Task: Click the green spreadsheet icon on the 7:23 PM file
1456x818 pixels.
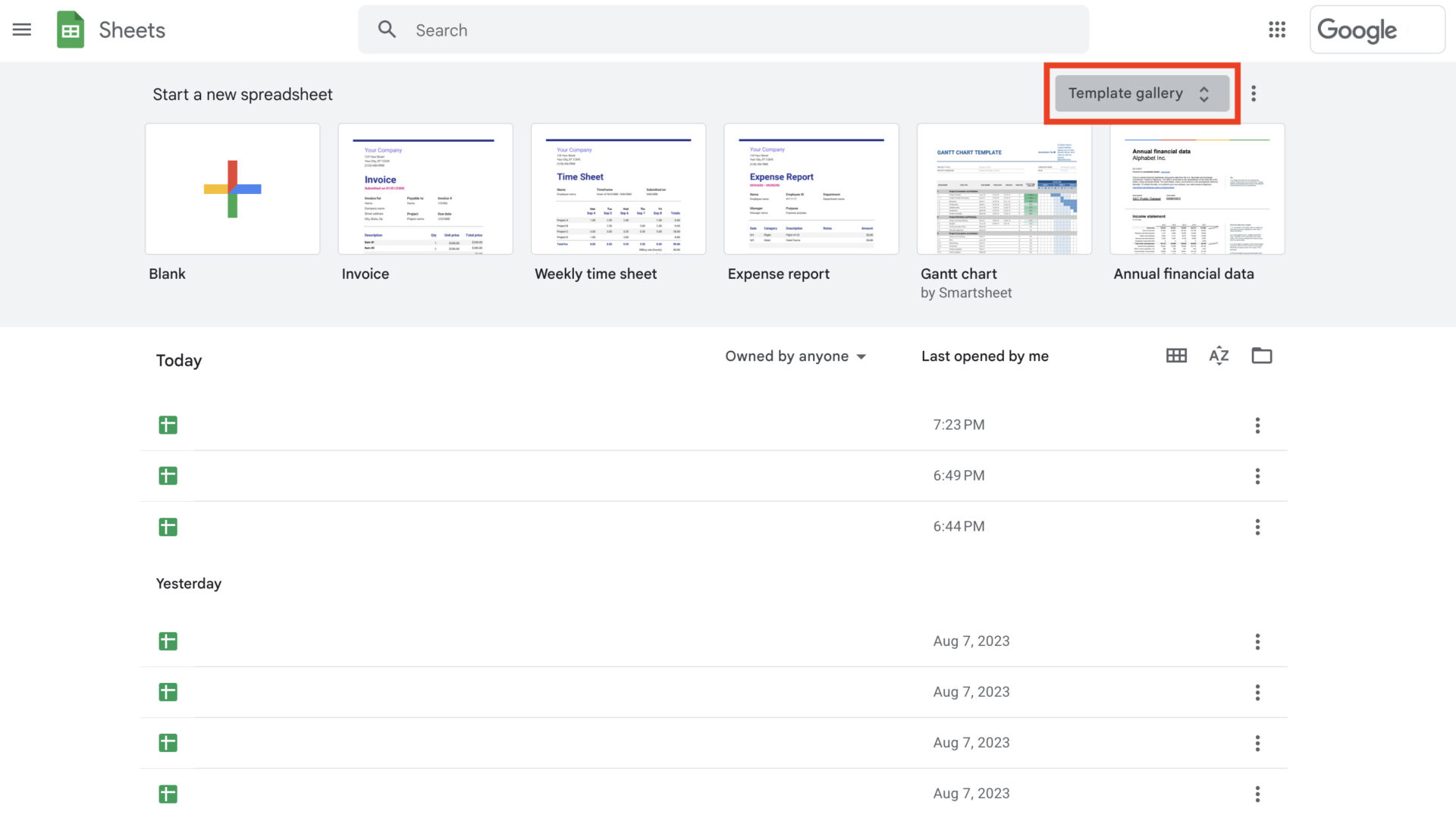Action: pos(168,425)
